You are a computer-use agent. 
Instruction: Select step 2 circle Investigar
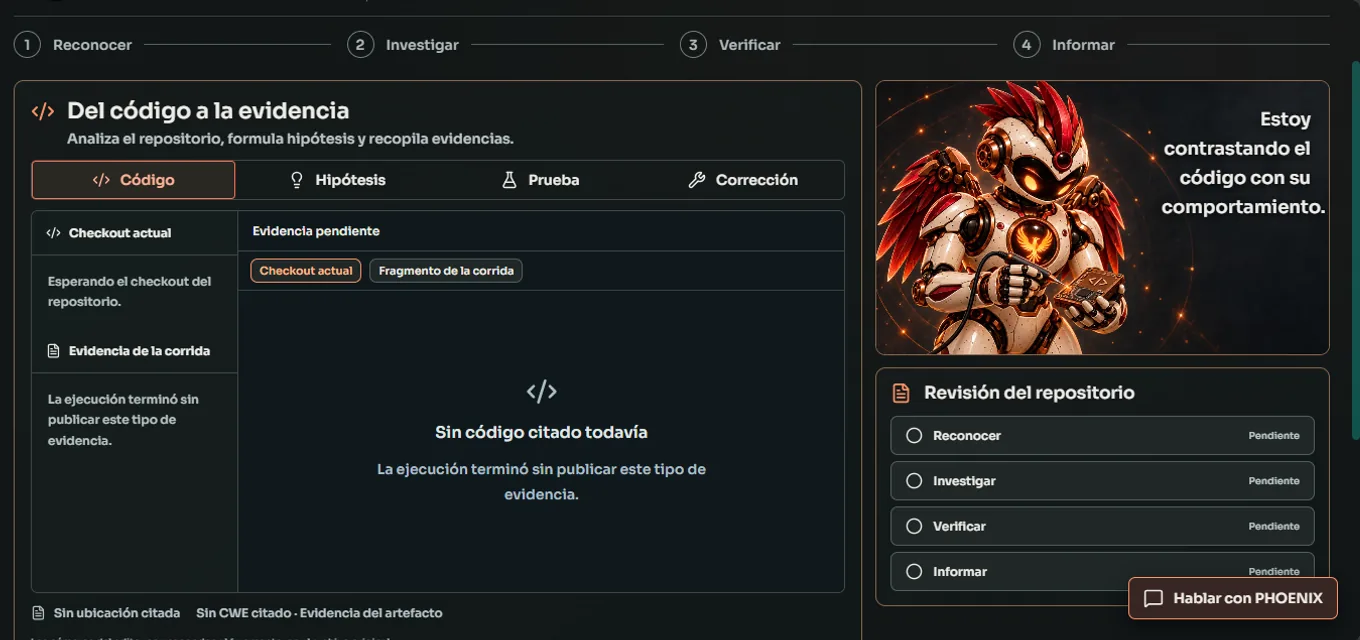click(360, 45)
